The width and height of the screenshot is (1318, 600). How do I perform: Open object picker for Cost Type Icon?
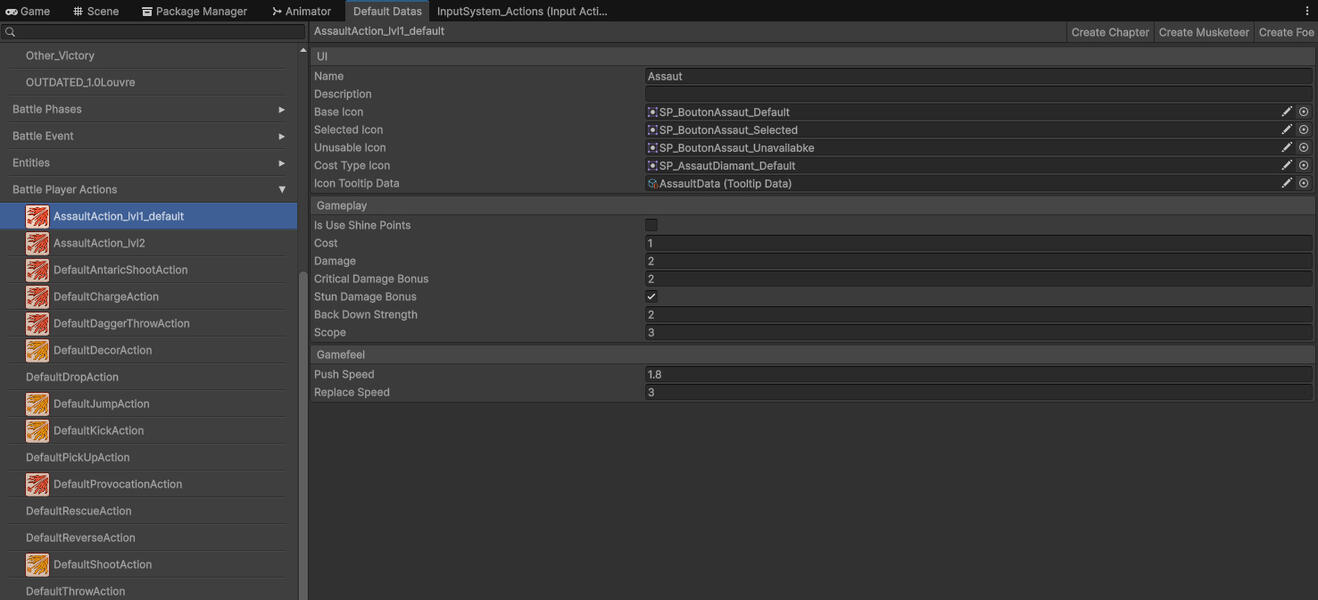click(1304, 166)
